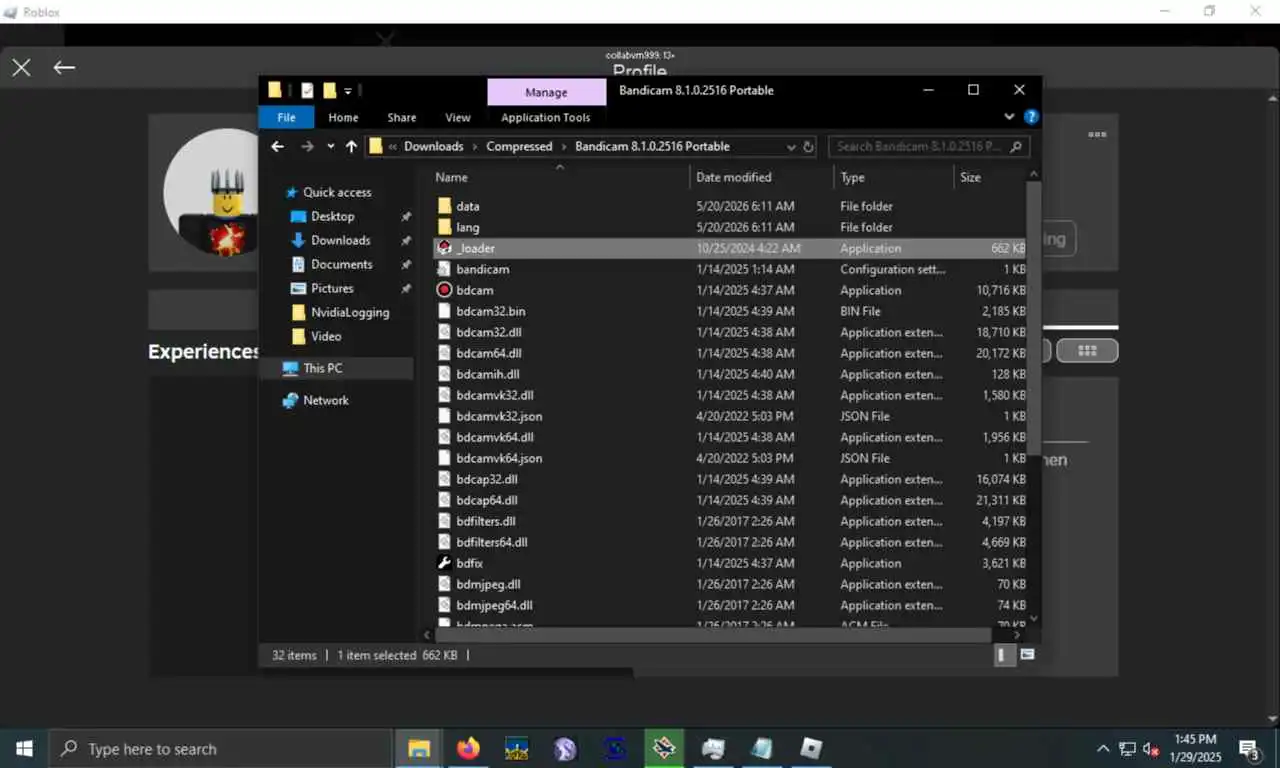
Task: Open the Application Tools tab
Action: (546, 117)
